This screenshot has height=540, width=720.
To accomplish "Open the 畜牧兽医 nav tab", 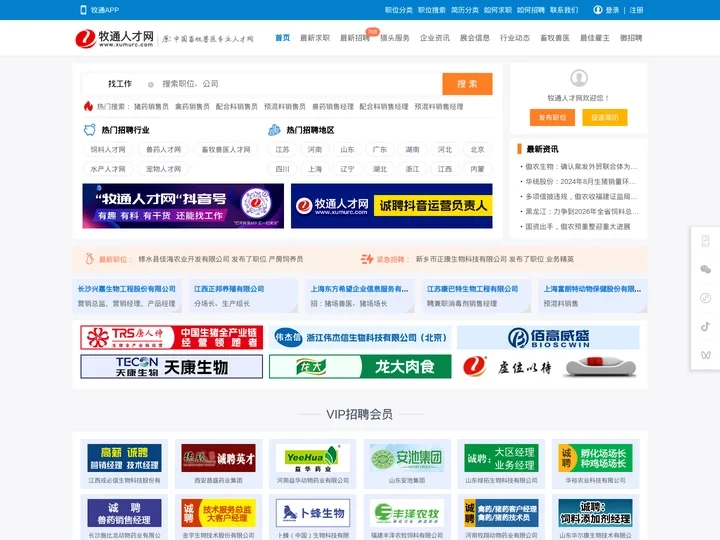I will (x=555, y=38).
